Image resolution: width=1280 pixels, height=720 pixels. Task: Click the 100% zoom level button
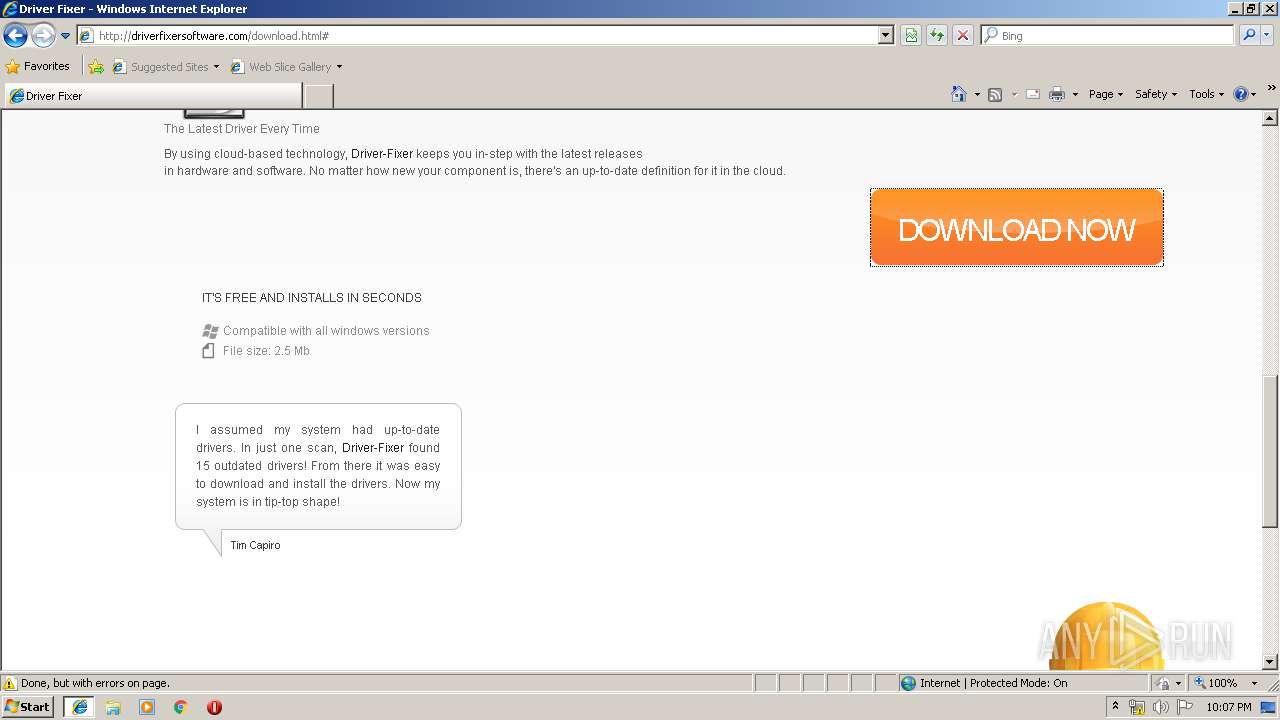[1216, 683]
